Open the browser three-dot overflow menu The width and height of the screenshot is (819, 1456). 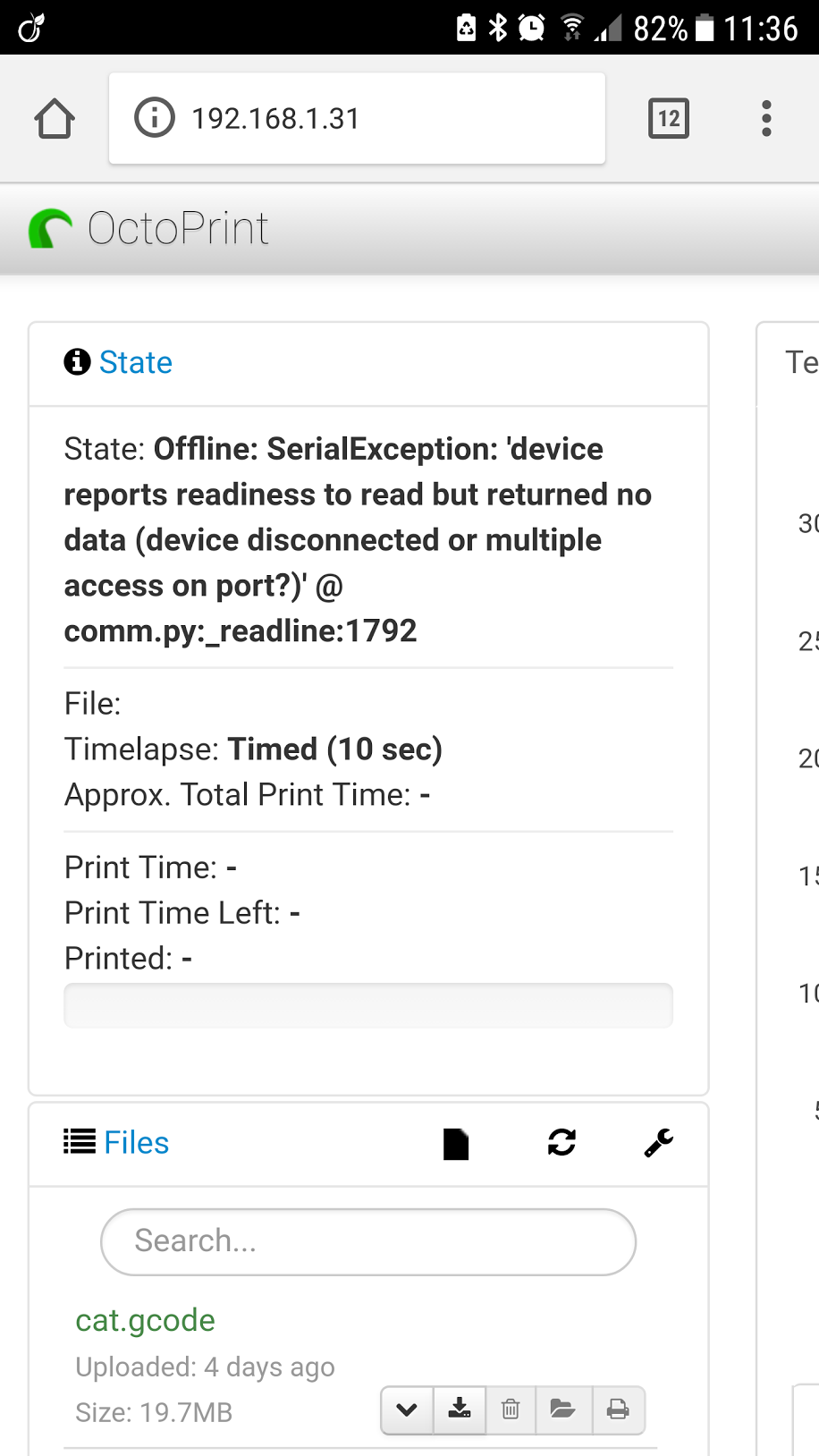[766, 118]
